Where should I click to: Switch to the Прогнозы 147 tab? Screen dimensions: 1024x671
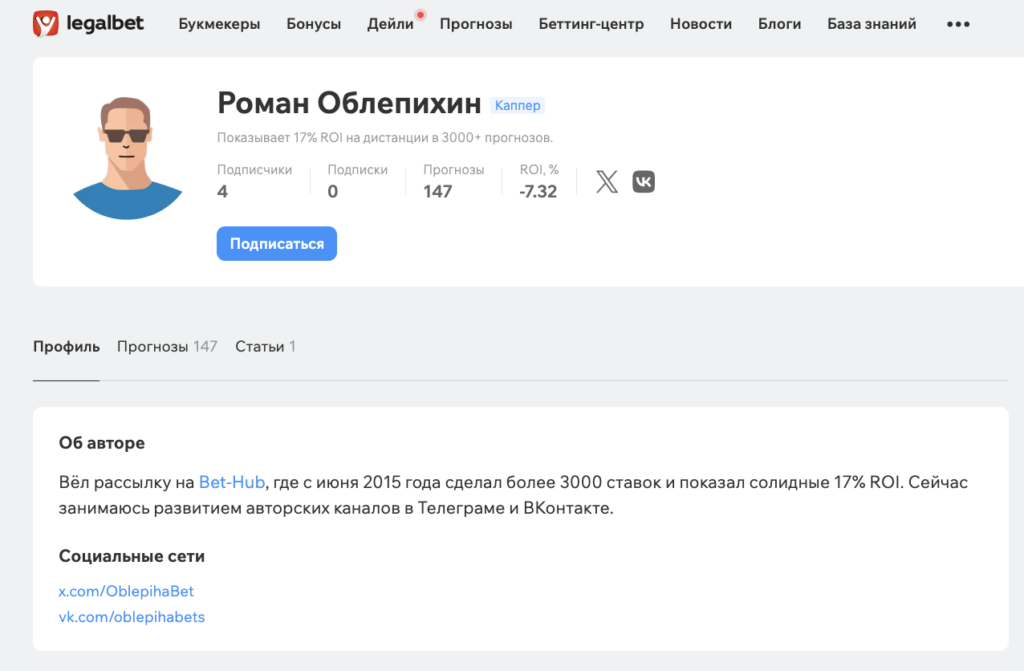167,347
